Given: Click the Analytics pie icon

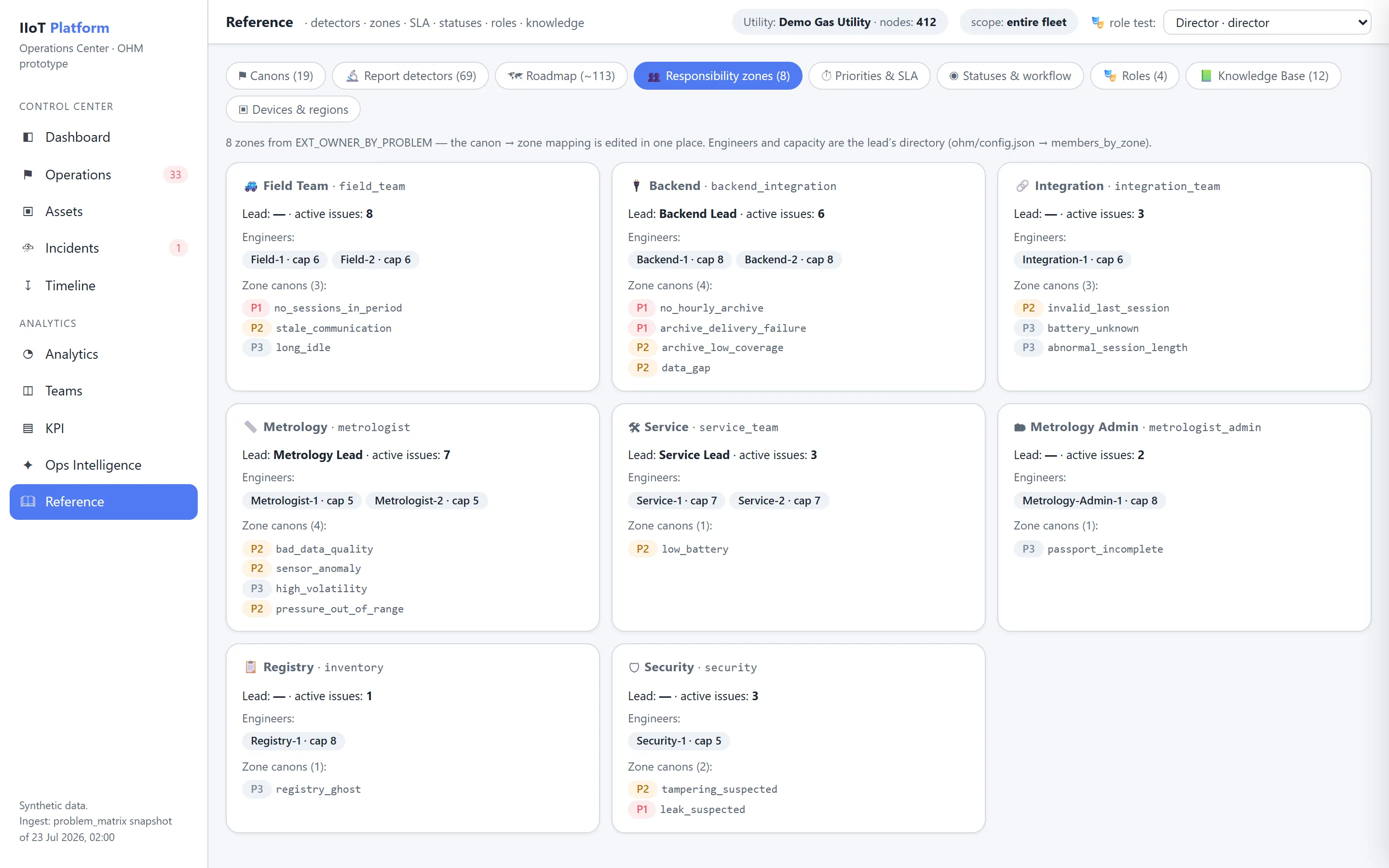Looking at the screenshot, I should pyautogui.click(x=27, y=354).
